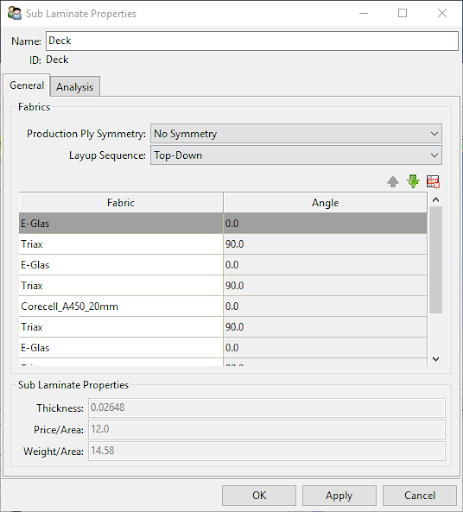Cancel the dialog
The width and height of the screenshot is (463, 516).
[x=420, y=495]
